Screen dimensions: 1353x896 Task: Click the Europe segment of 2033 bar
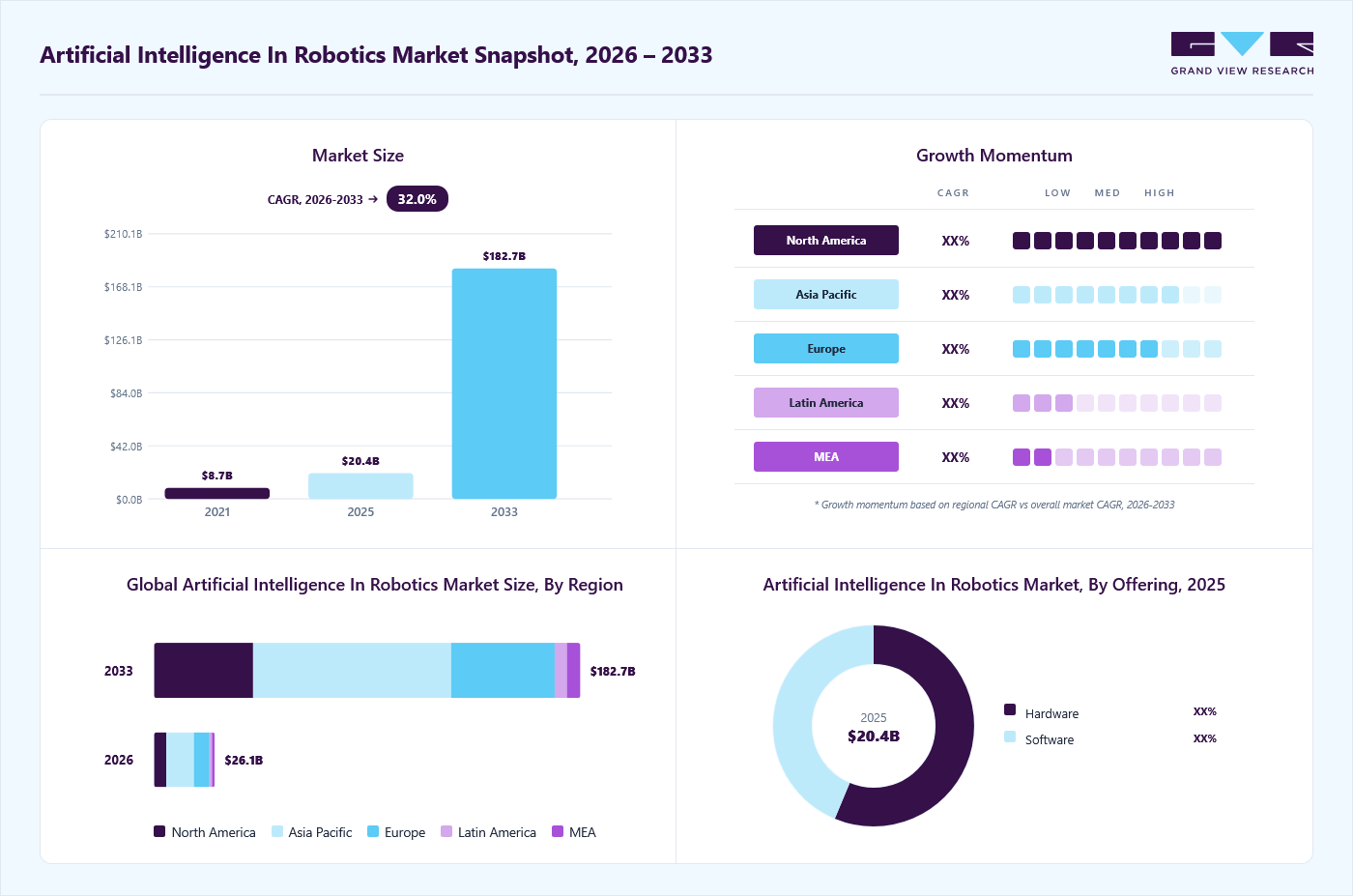point(503,670)
